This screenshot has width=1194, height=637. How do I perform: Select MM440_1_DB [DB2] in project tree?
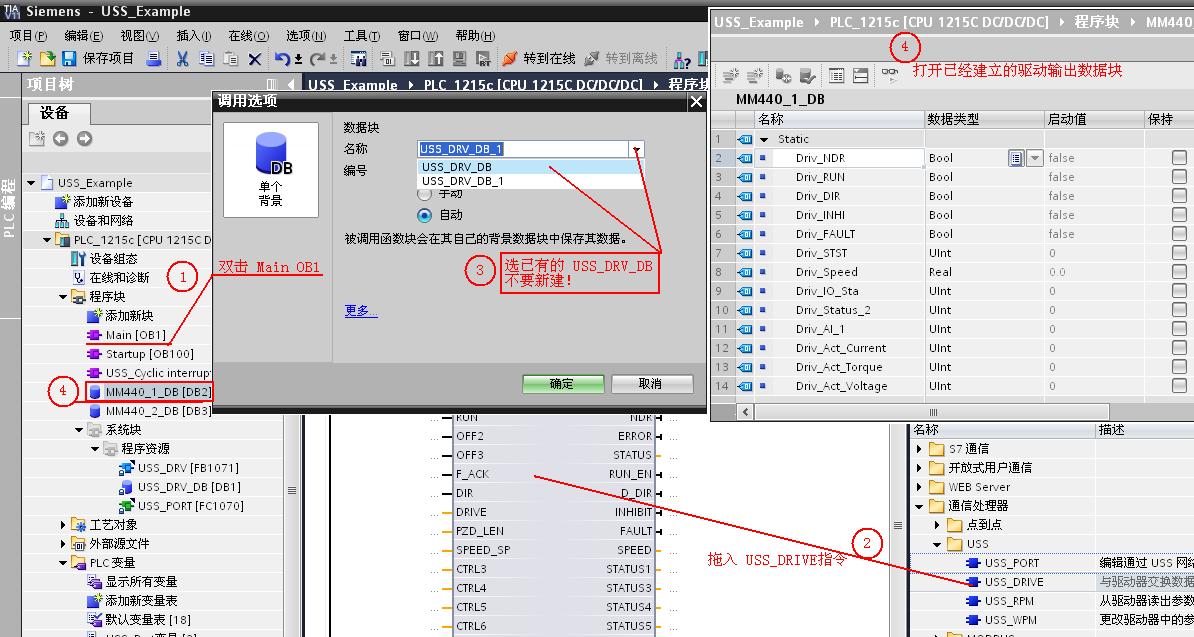(149, 392)
